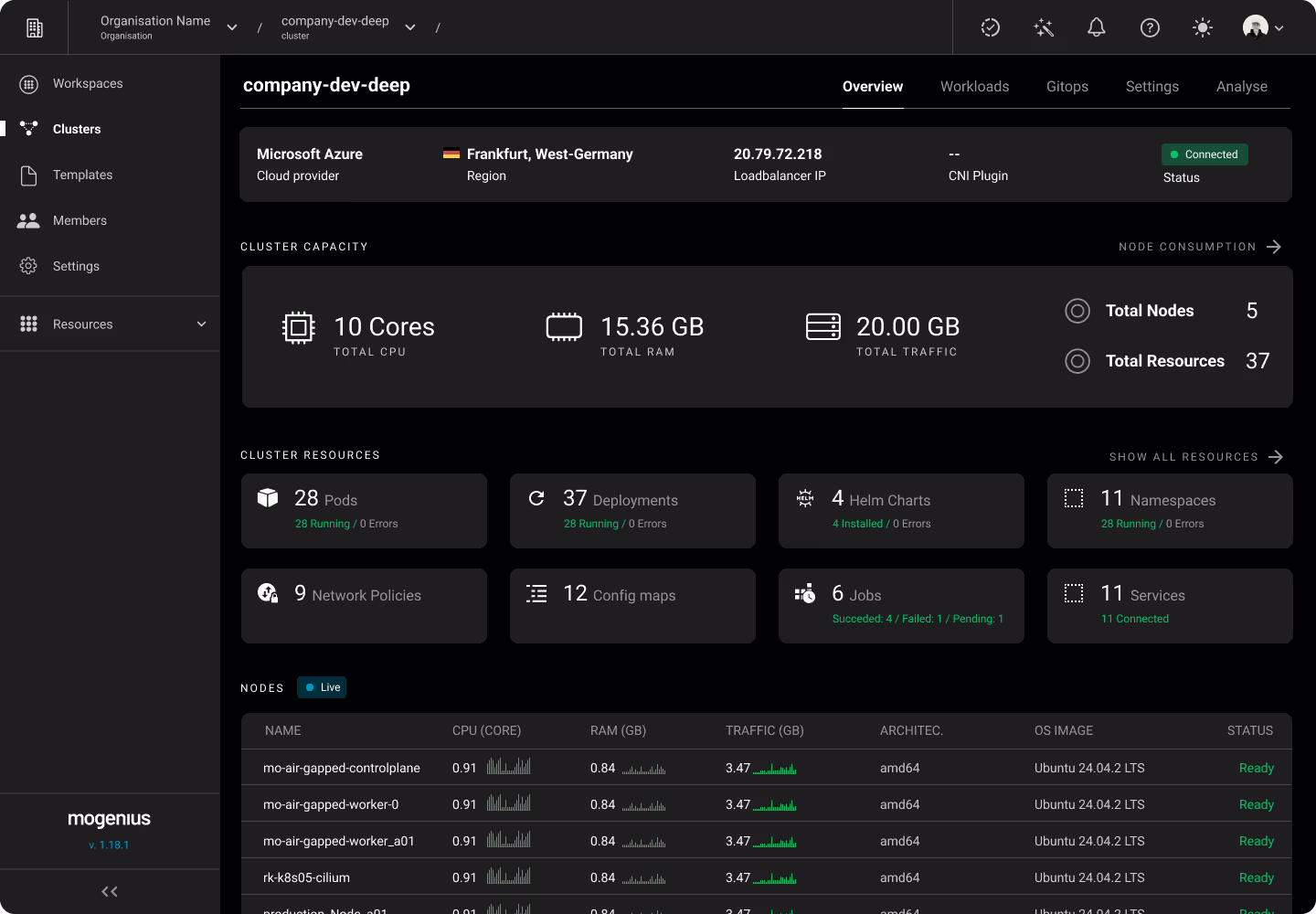The height and width of the screenshot is (914, 1316).
Task: Open Templates from the sidebar
Action: click(82, 175)
